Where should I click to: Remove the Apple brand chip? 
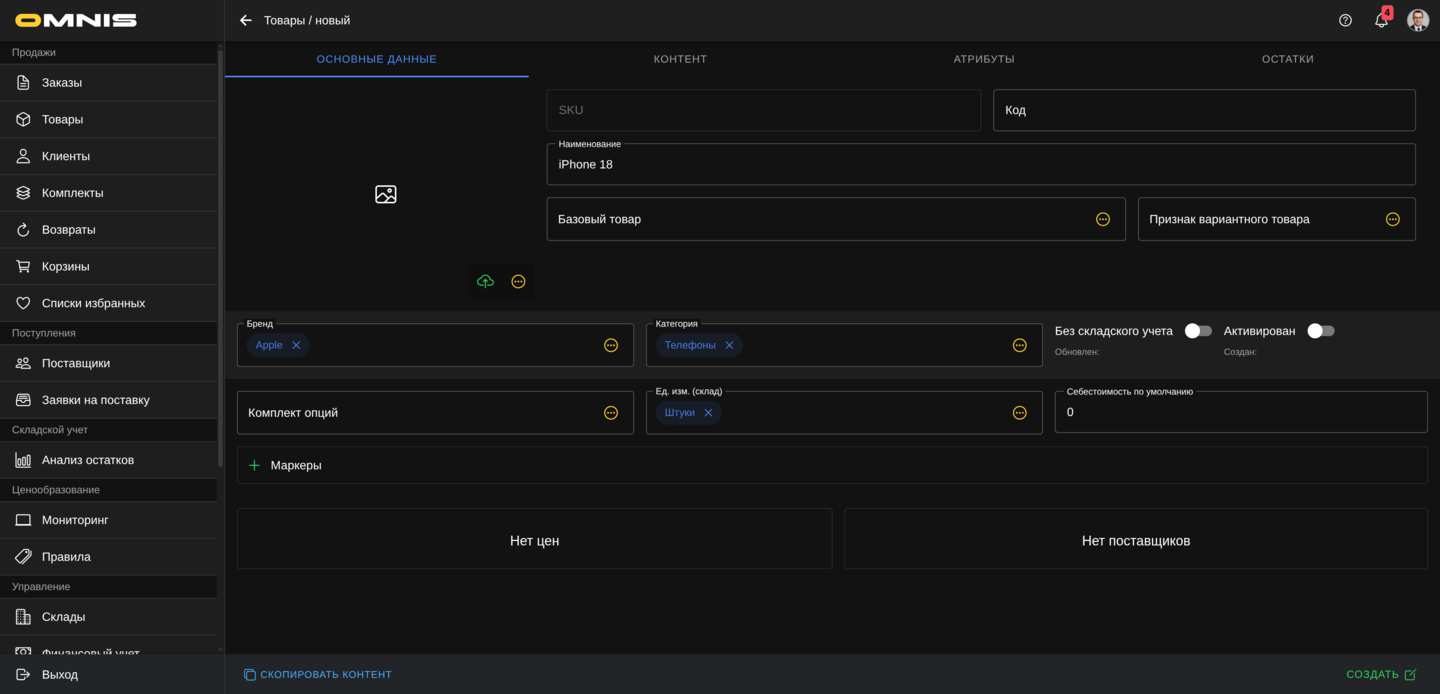coord(296,345)
